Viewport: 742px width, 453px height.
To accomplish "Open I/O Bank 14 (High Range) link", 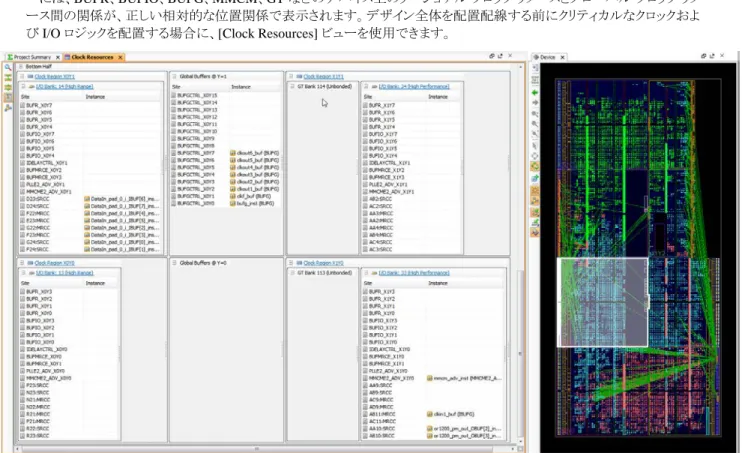I will tap(65, 87).
